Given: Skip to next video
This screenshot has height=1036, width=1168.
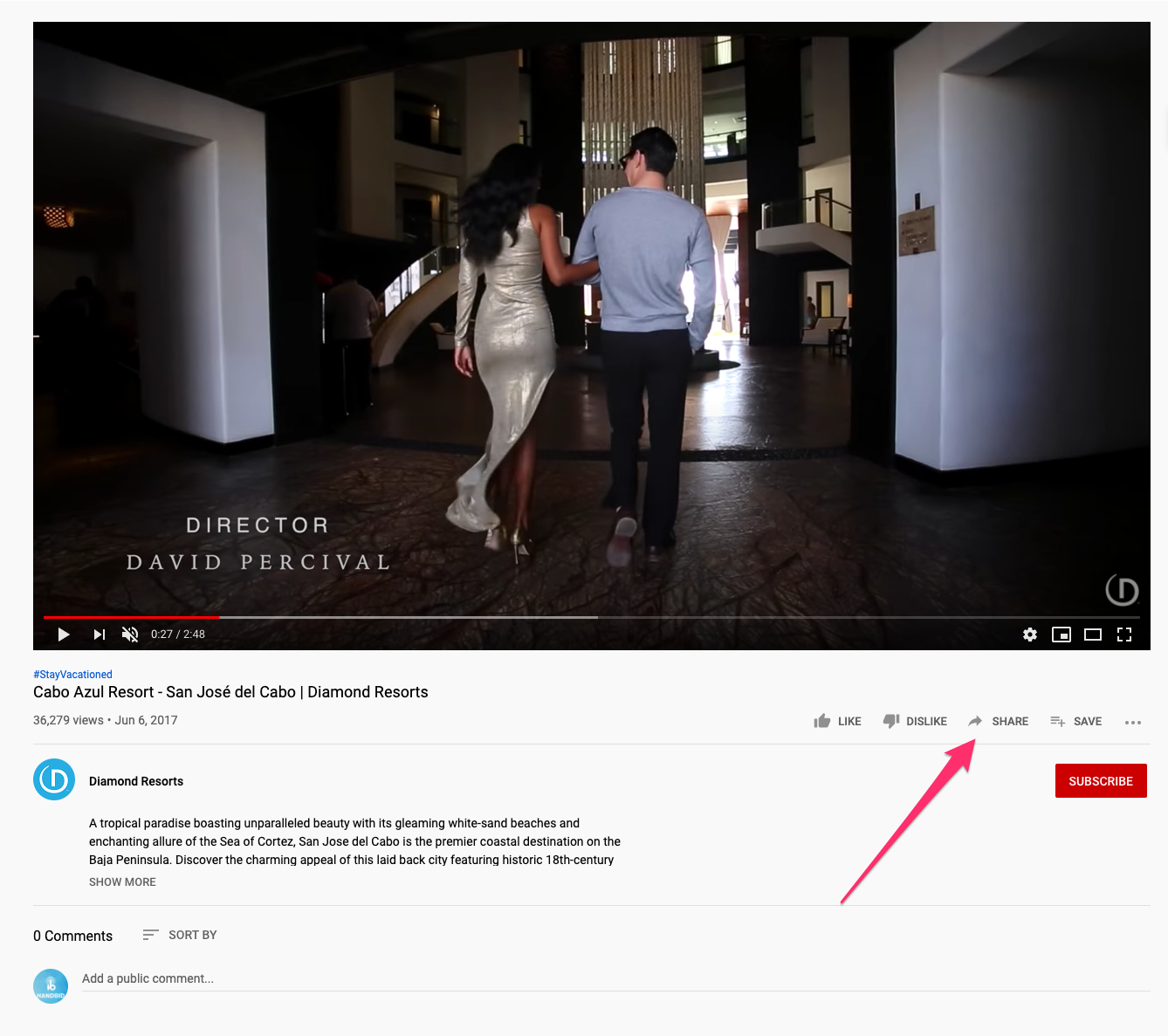Looking at the screenshot, I should tap(100, 635).
